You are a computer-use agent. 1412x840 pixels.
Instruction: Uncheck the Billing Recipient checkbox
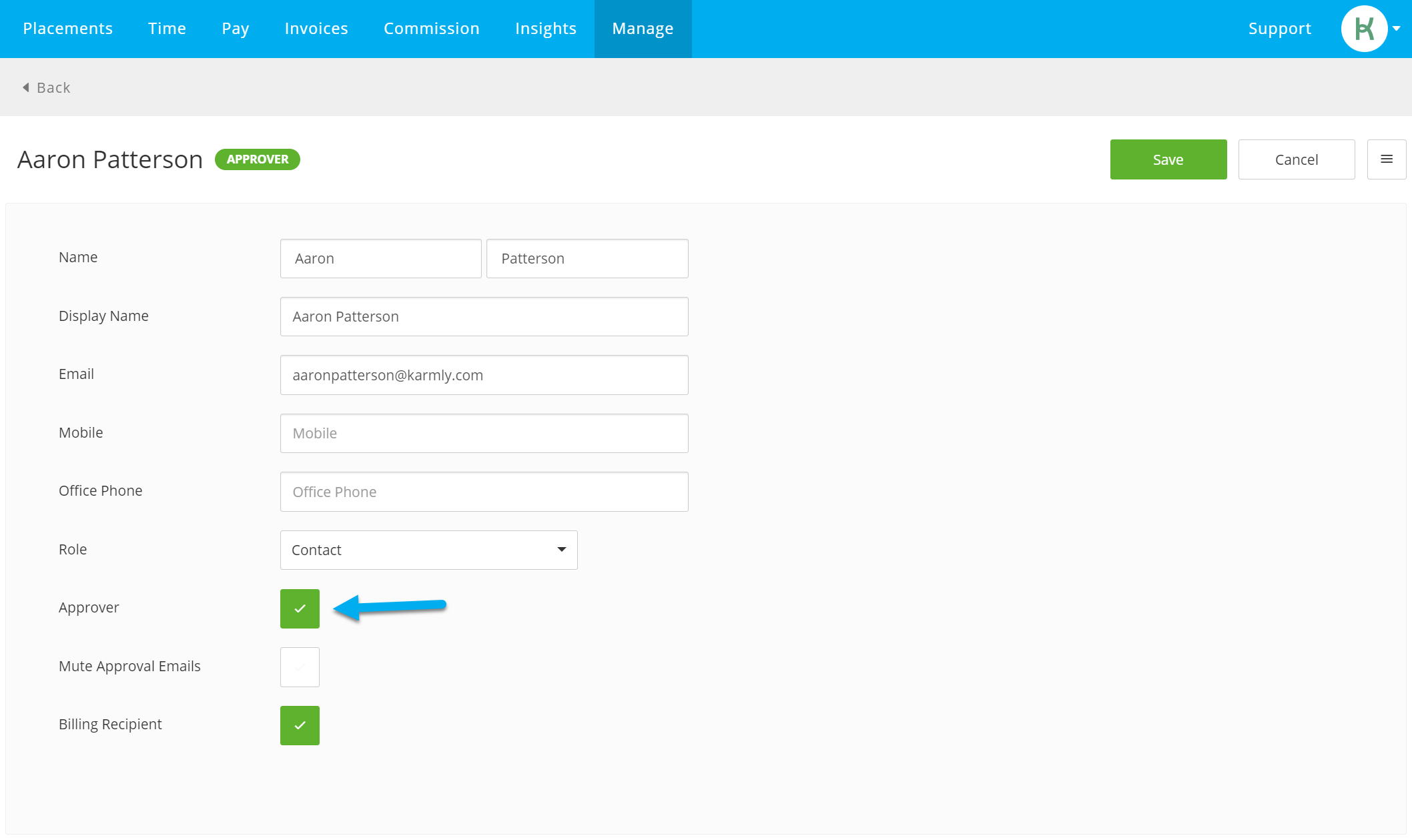pos(300,725)
